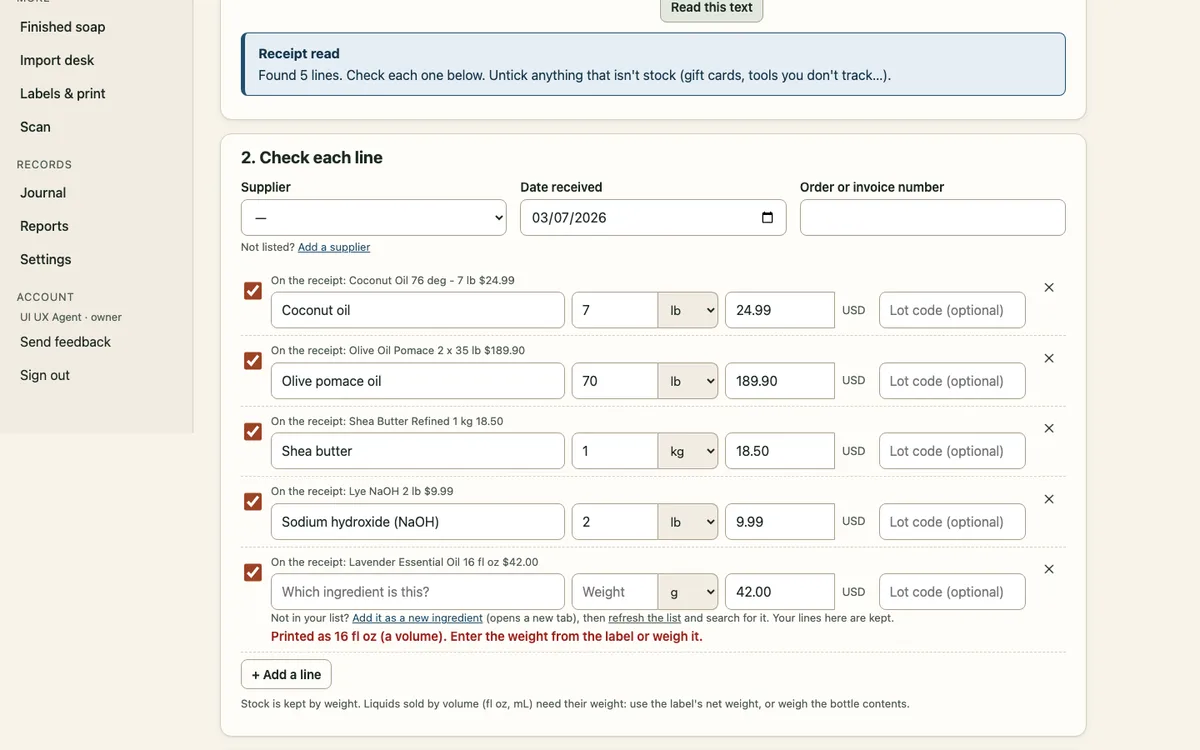This screenshot has height=750, width=1200.
Task: Open unit dropdown for Sodium hydroxide
Action: [x=688, y=522]
